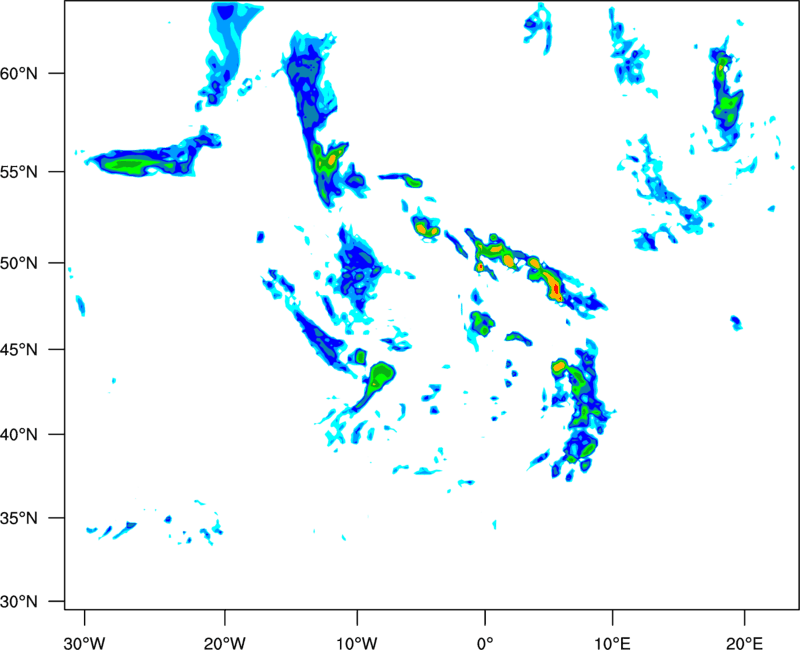This screenshot has width=800, height=650.
Task: Click the 40°N latitude label
Action: click(x=19, y=435)
